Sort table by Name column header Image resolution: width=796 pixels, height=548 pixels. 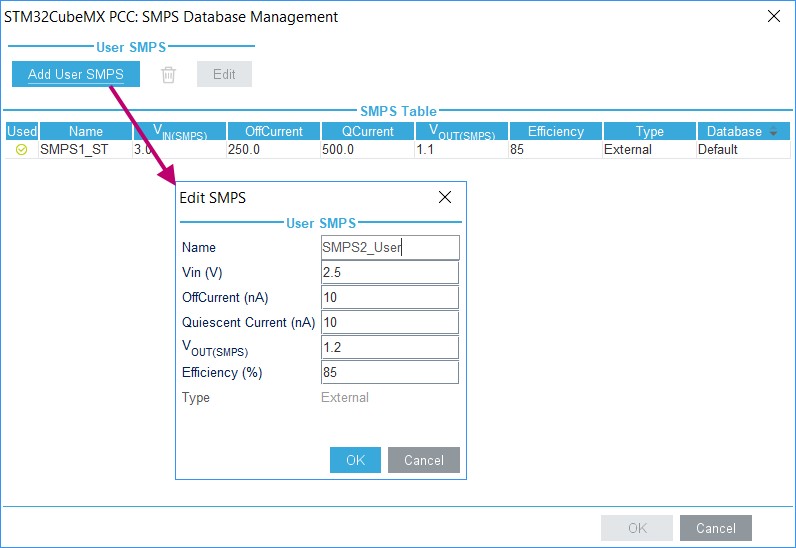point(86,132)
